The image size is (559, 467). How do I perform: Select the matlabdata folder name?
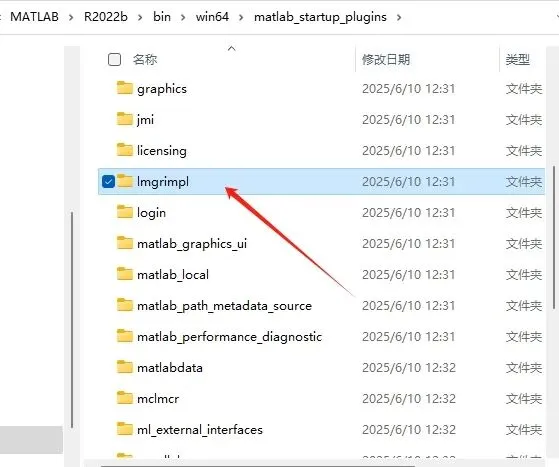[170, 368]
